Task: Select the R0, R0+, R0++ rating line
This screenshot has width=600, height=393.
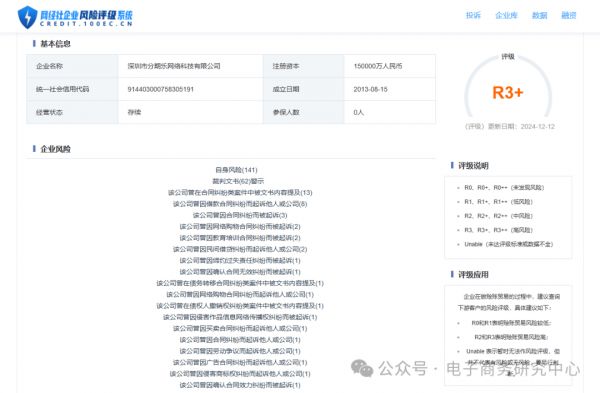Action: (504, 188)
